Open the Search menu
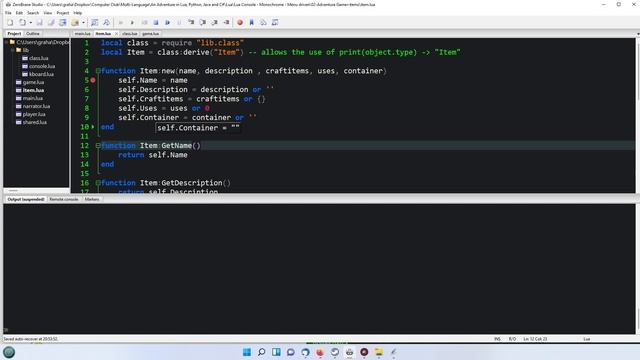 33,13
